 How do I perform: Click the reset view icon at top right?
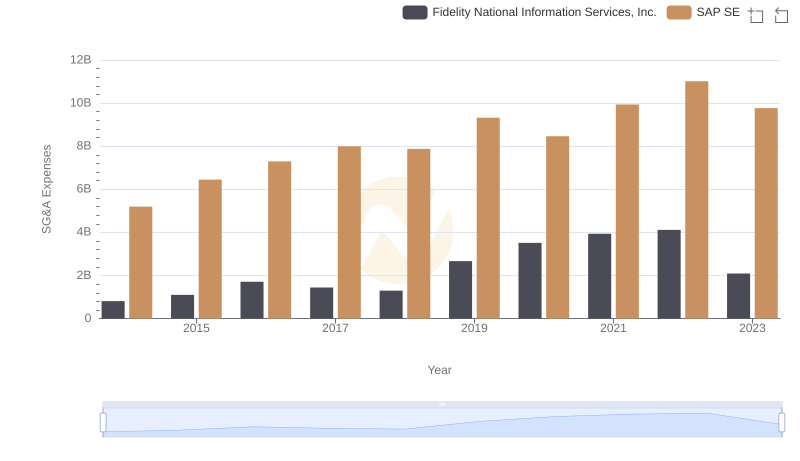pos(782,14)
